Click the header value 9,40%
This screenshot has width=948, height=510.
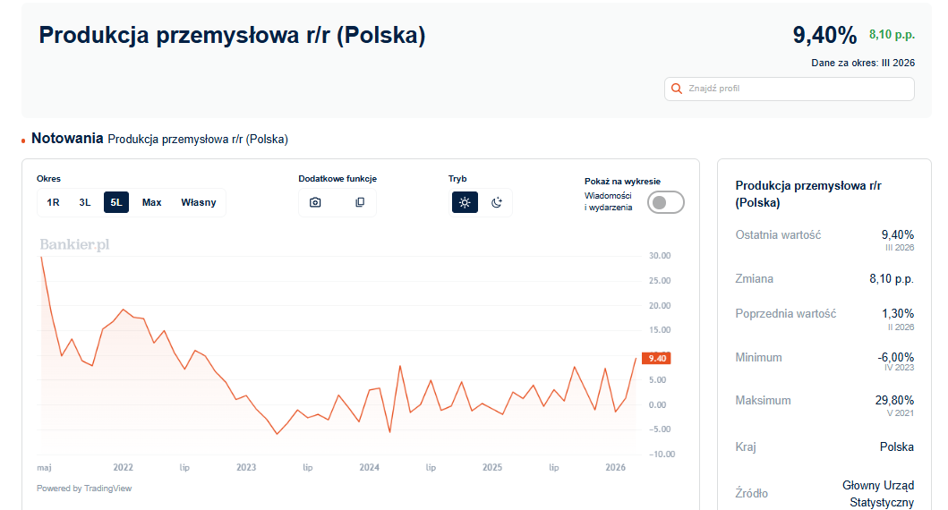(x=825, y=35)
